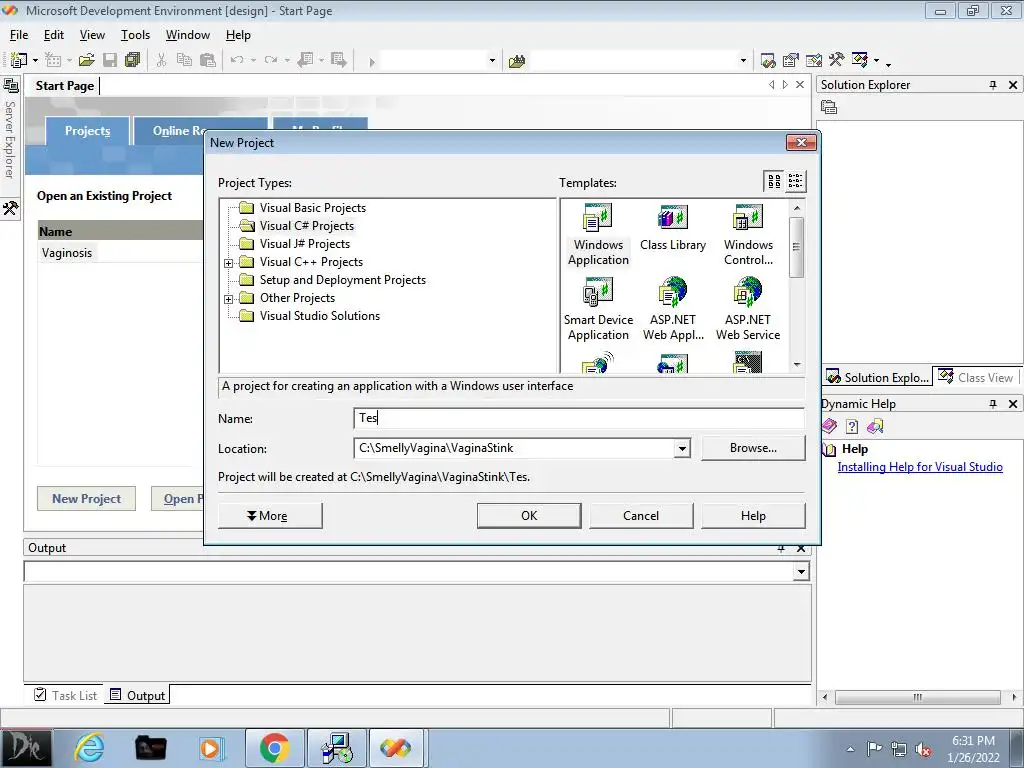Open Class View from the toolbar icon
The image size is (1024, 768).
point(860,60)
